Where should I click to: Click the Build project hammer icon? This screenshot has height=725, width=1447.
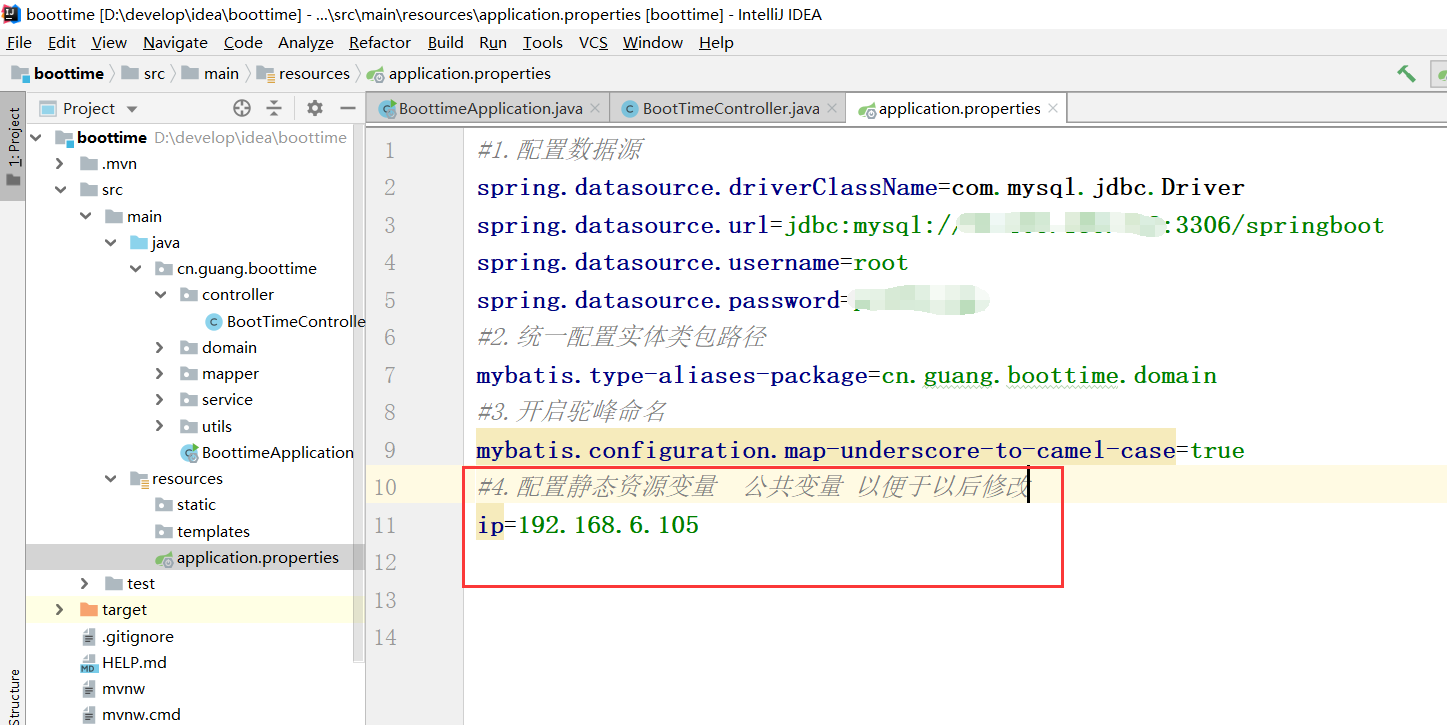pyautogui.click(x=1406, y=73)
